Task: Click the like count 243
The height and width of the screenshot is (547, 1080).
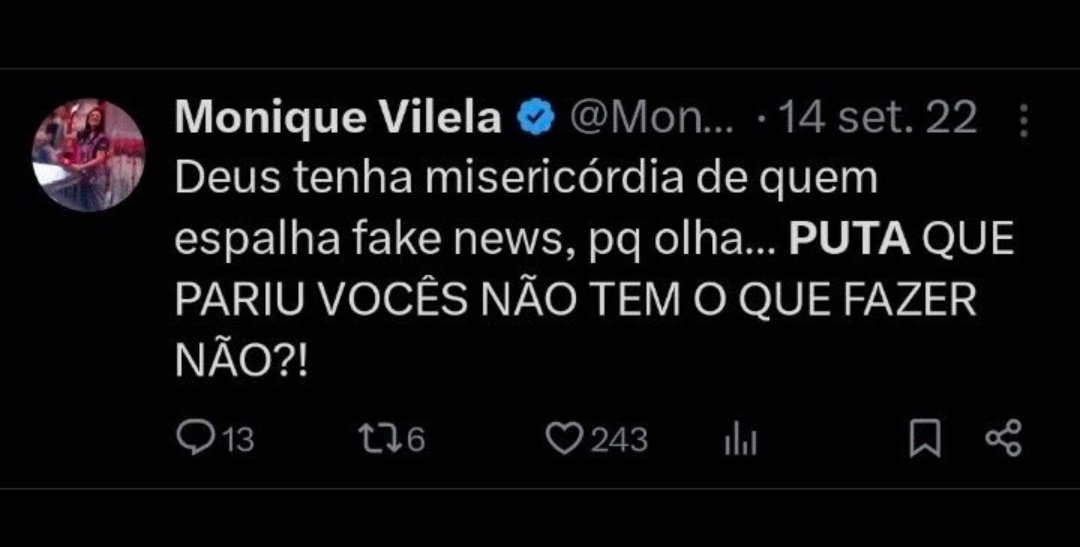Action: [619, 440]
